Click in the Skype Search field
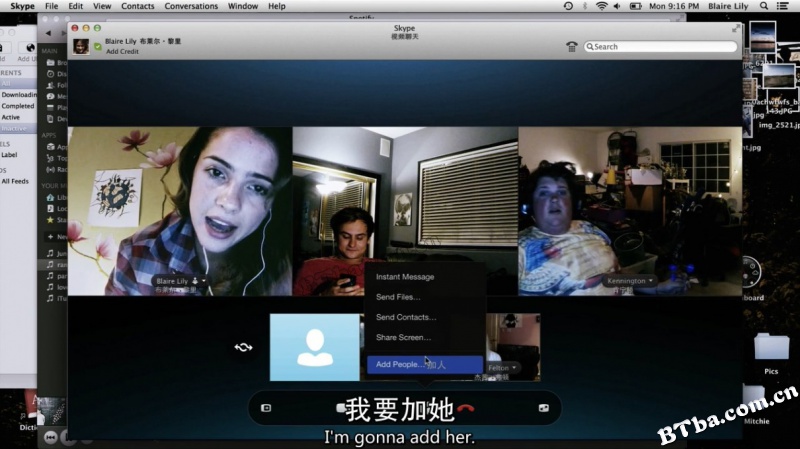This screenshot has width=800, height=449. click(x=660, y=46)
